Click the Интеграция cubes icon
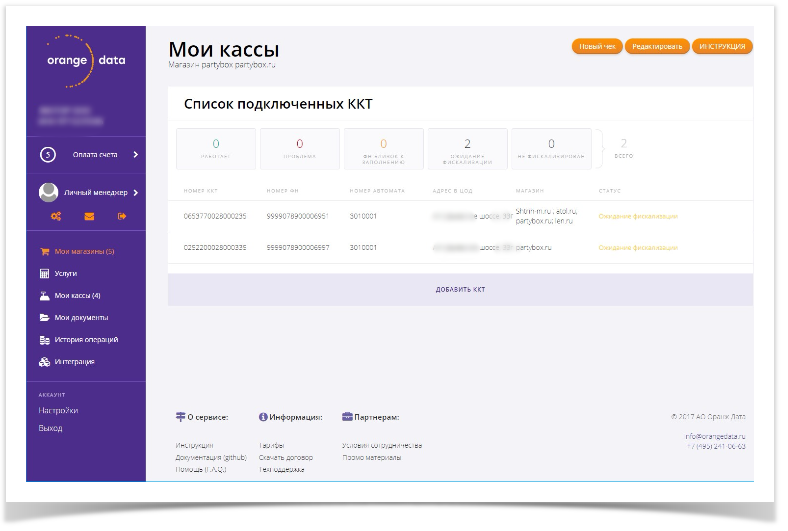The height and width of the screenshot is (531, 788). tap(44, 362)
